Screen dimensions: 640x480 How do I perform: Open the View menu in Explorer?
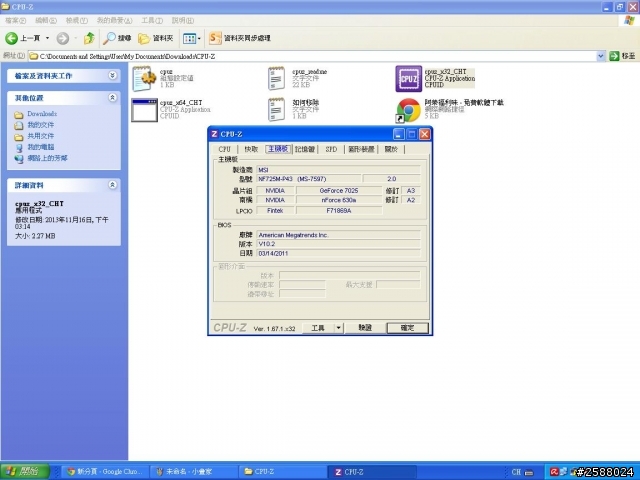click(x=76, y=20)
